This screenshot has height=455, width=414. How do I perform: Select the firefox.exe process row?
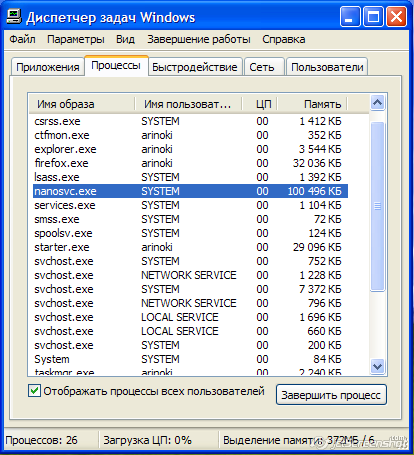(190, 163)
